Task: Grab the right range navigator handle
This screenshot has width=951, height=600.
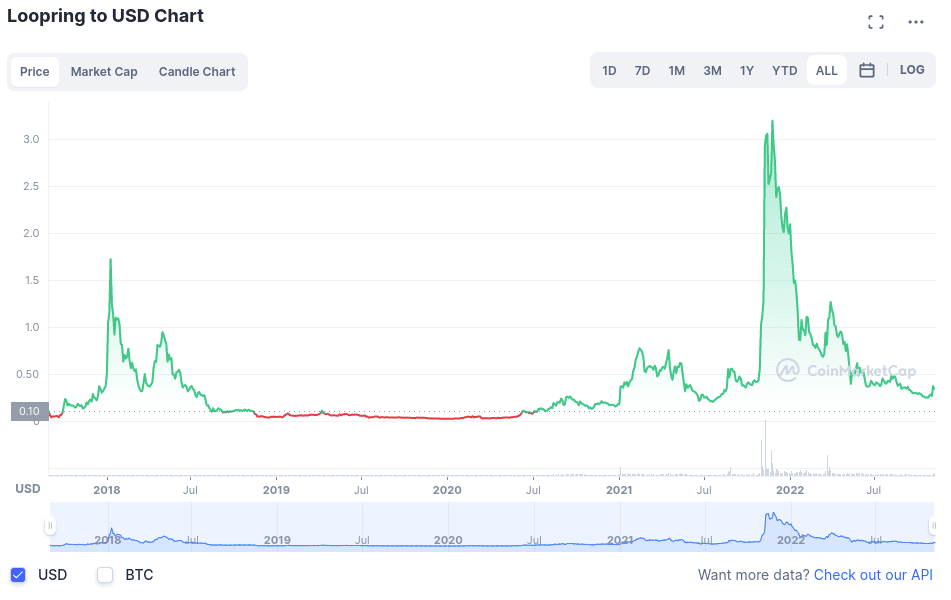Action: [933, 525]
